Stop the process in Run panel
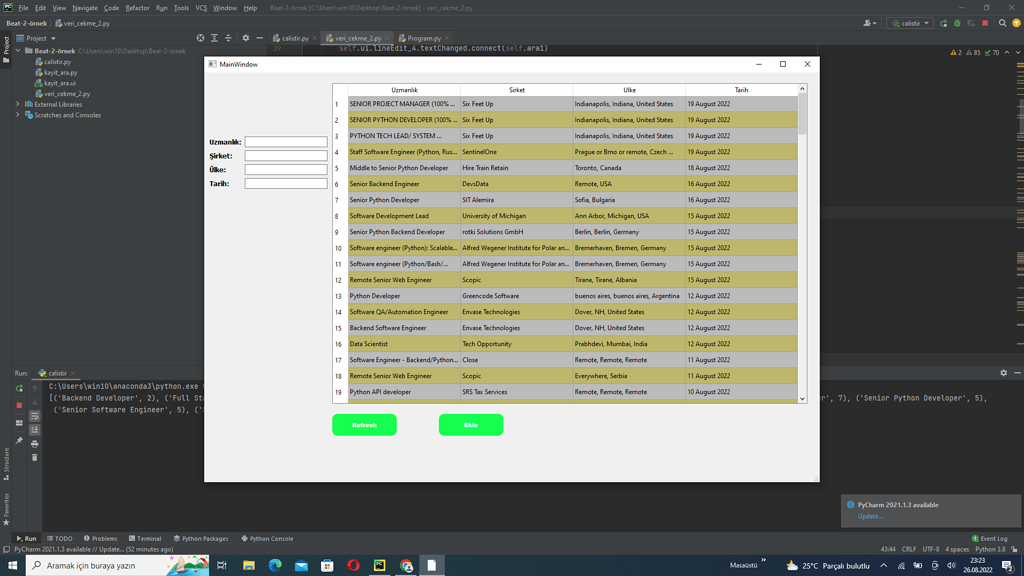Viewport: 1024px width, 576px height. [20, 405]
